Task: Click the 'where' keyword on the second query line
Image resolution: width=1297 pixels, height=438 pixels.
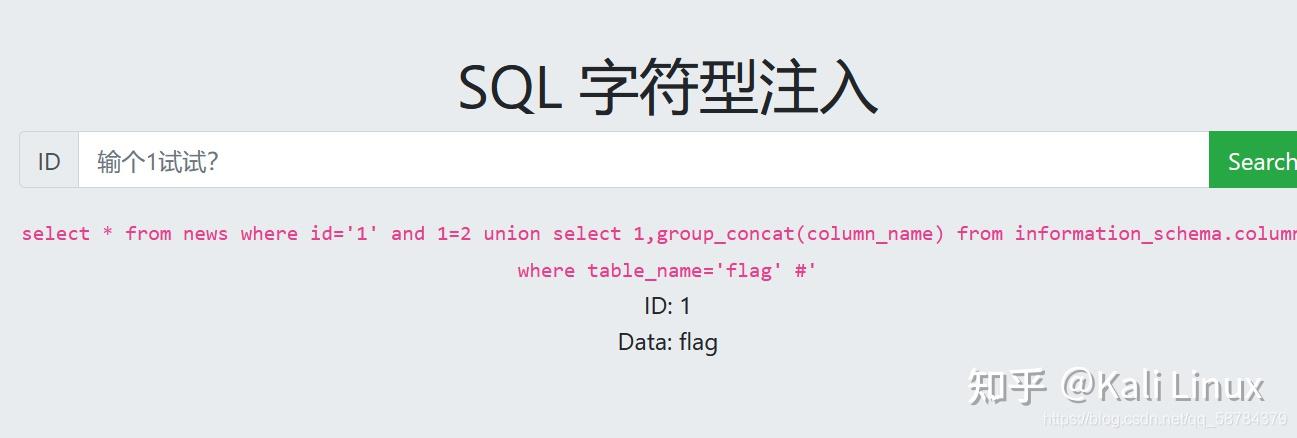Action: (546, 270)
